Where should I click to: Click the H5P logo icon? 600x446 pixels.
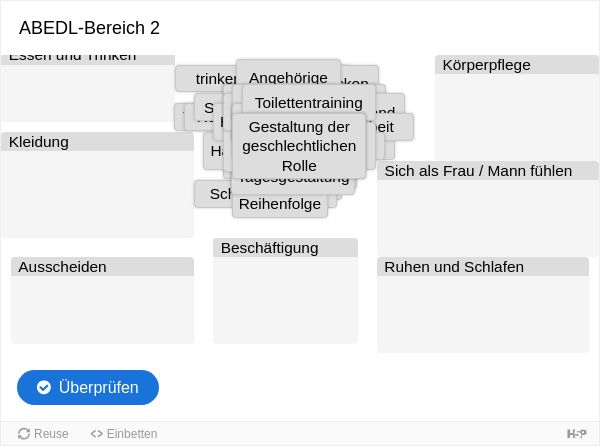pos(576,434)
